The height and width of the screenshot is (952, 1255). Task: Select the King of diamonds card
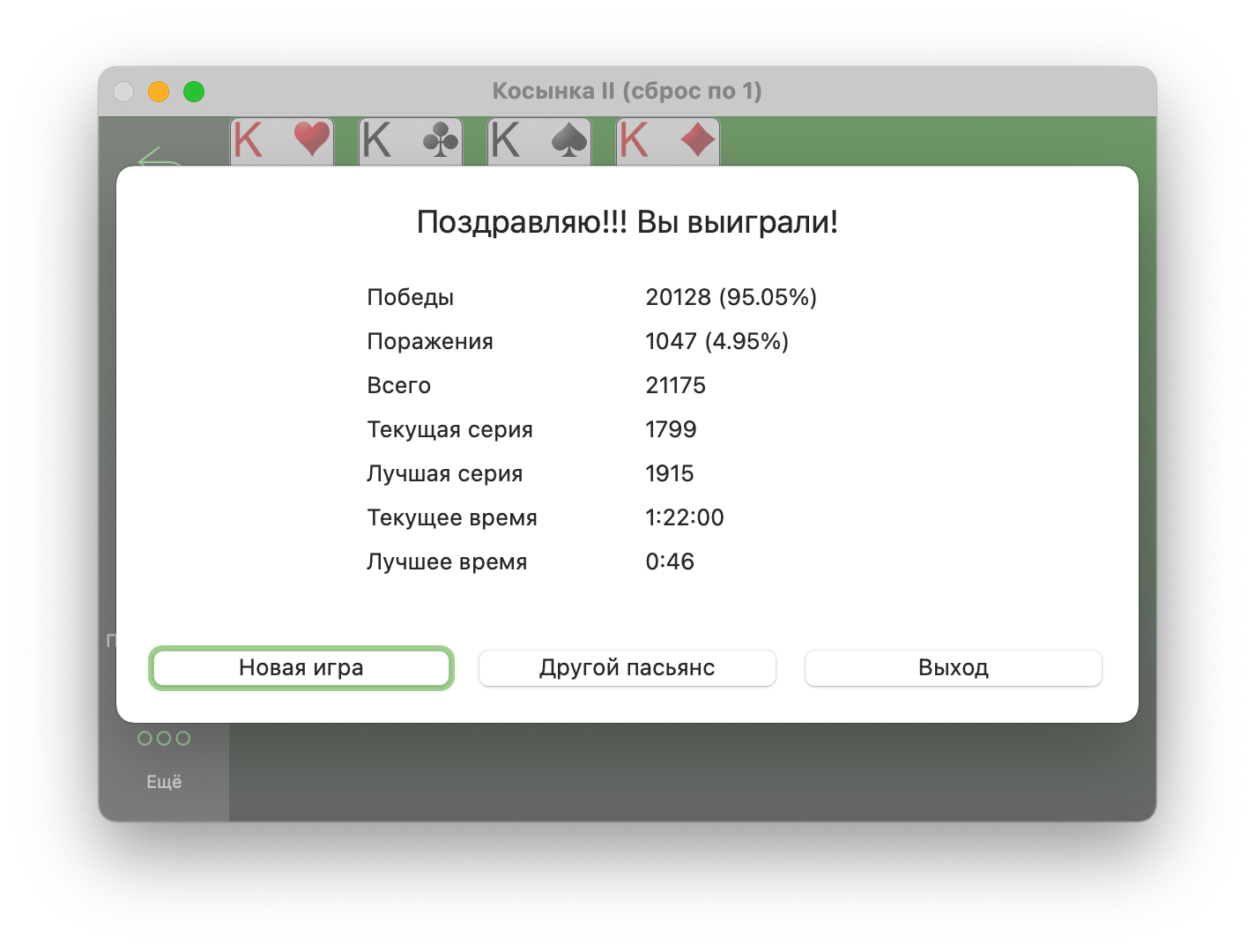(668, 142)
